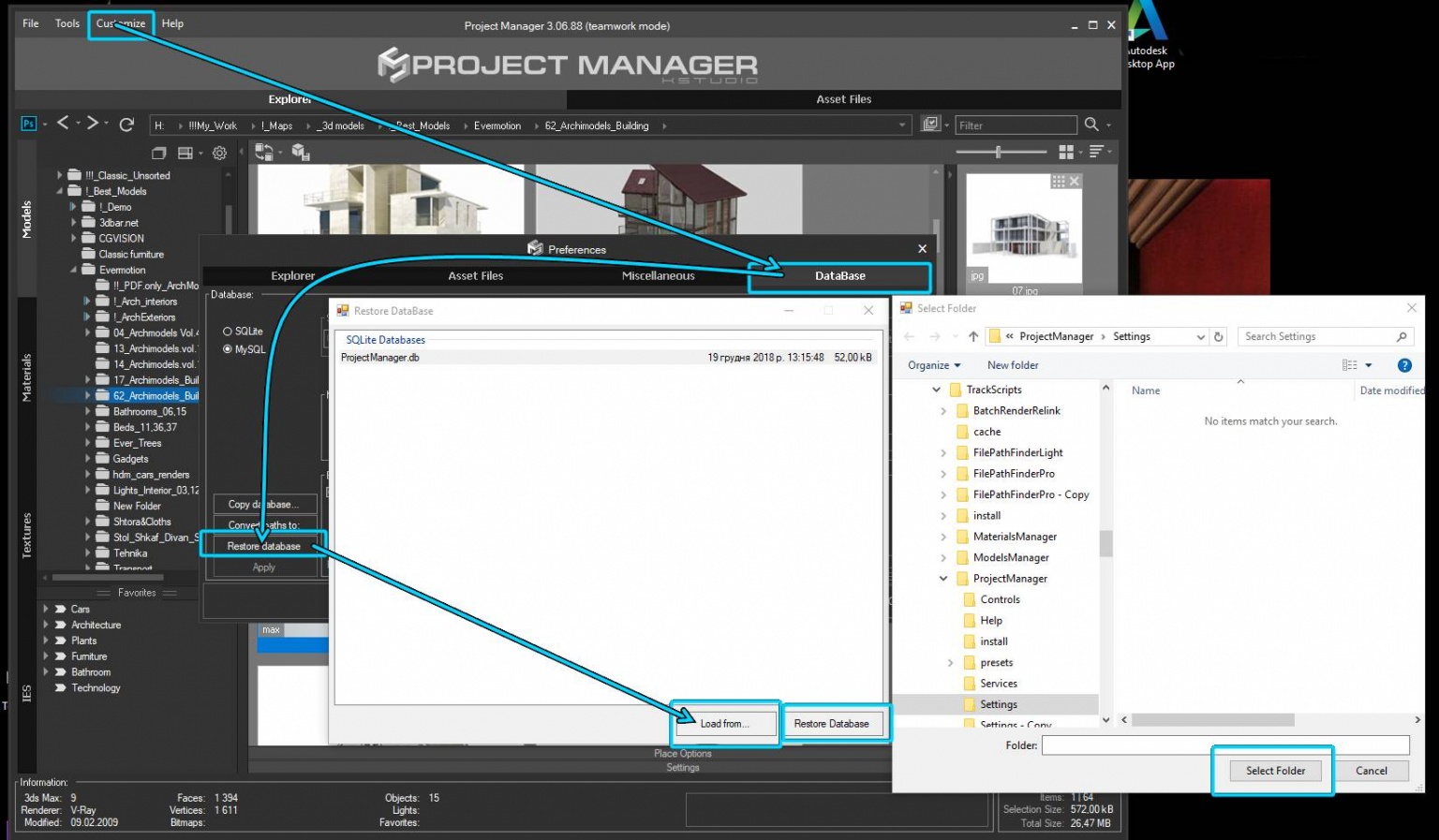1439x840 pixels.
Task: Click the Evermotion breadcrumb in the path bar
Action: (x=497, y=125)
